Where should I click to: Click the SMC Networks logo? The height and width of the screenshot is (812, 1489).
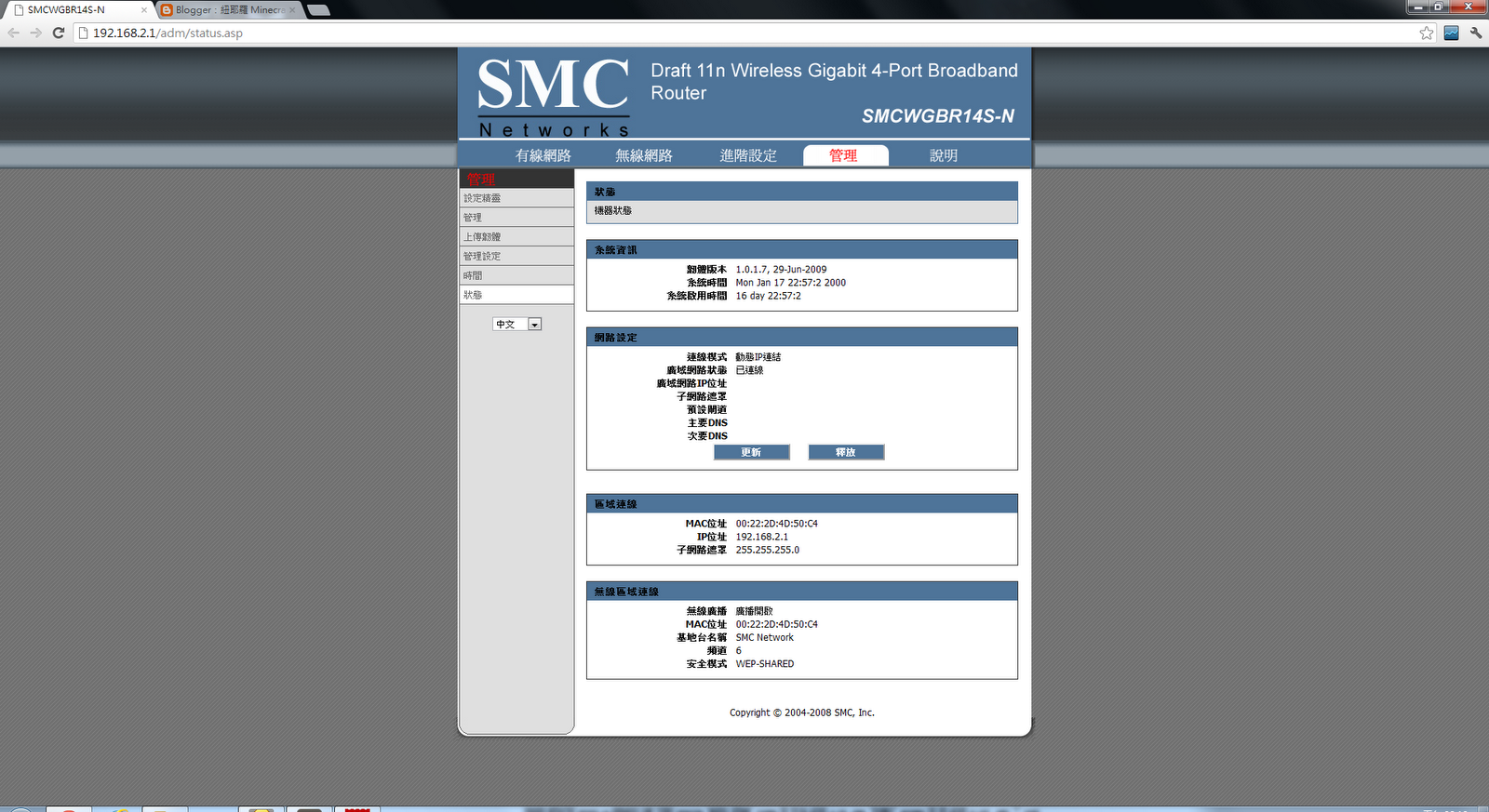[554, 97]
